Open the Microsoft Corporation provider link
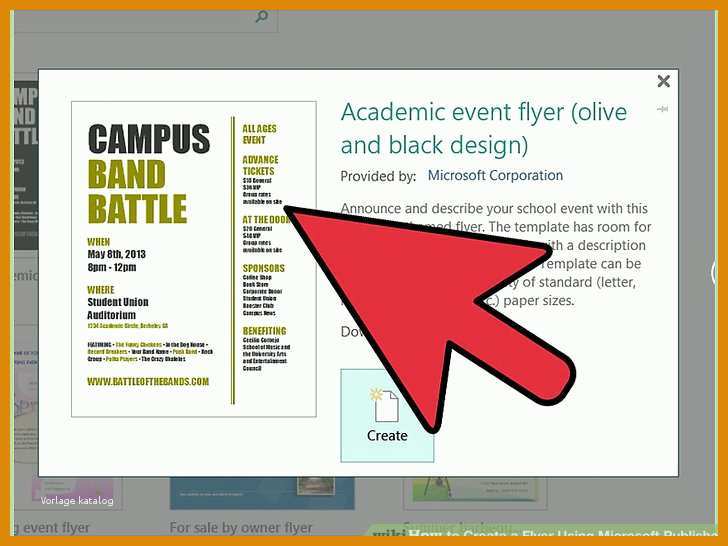The height and width of the screenshot is (546, 728). 495,176
